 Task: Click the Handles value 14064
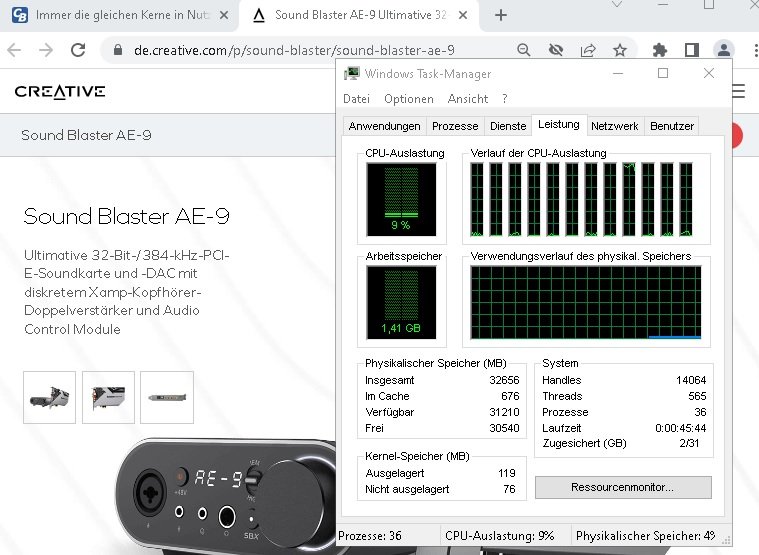(x=691, y=380)
